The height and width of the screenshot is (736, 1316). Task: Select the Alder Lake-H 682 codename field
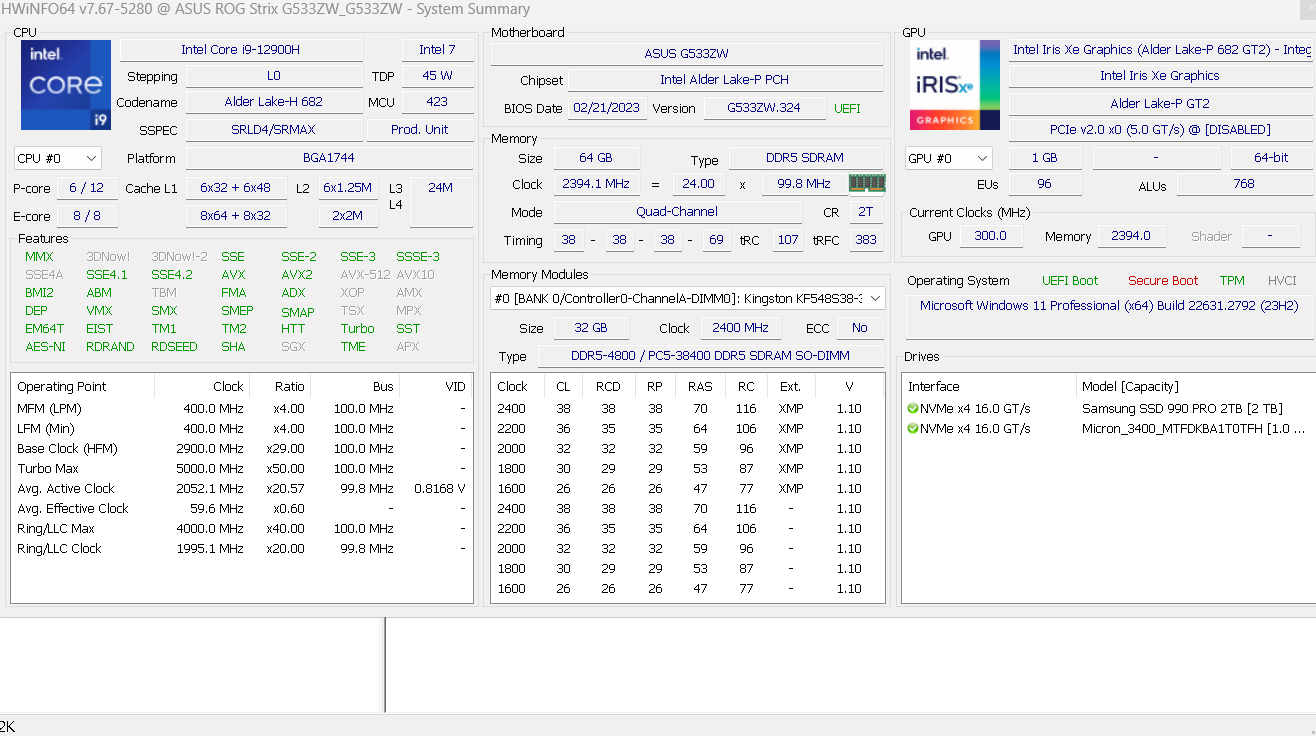click(274, 102)
